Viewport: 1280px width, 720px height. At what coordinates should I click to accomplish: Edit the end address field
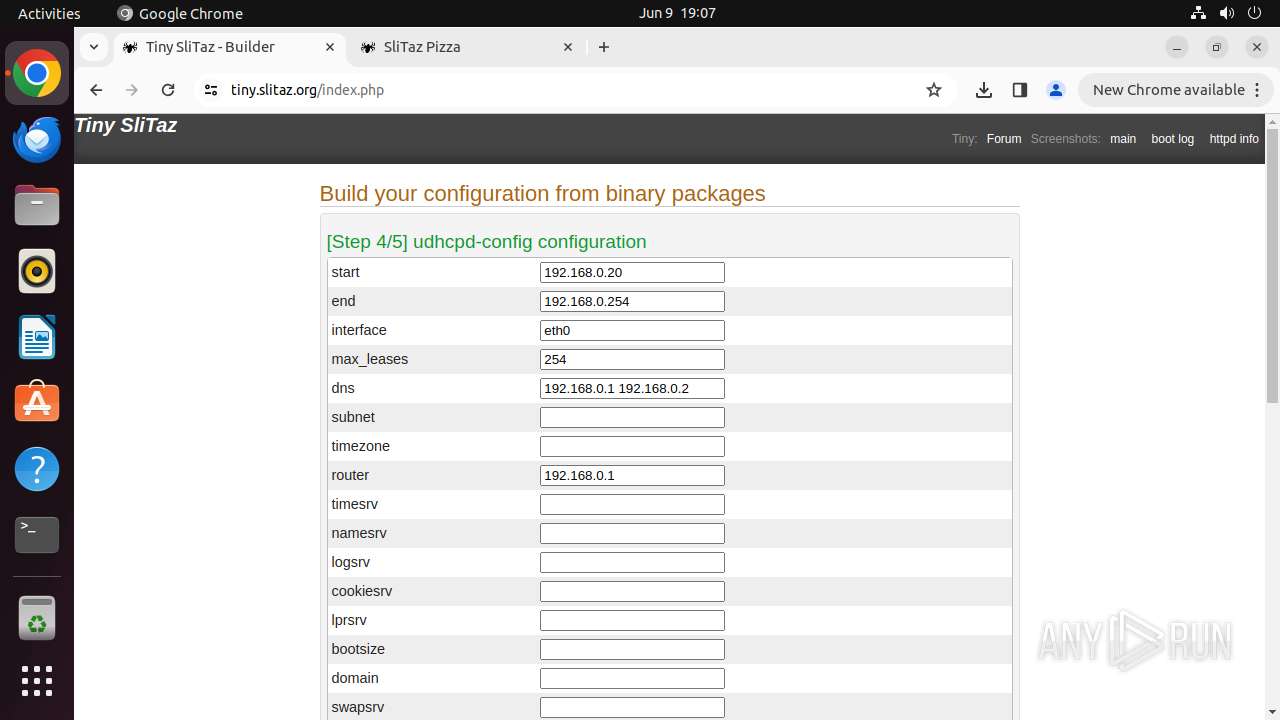coord(632,301)
